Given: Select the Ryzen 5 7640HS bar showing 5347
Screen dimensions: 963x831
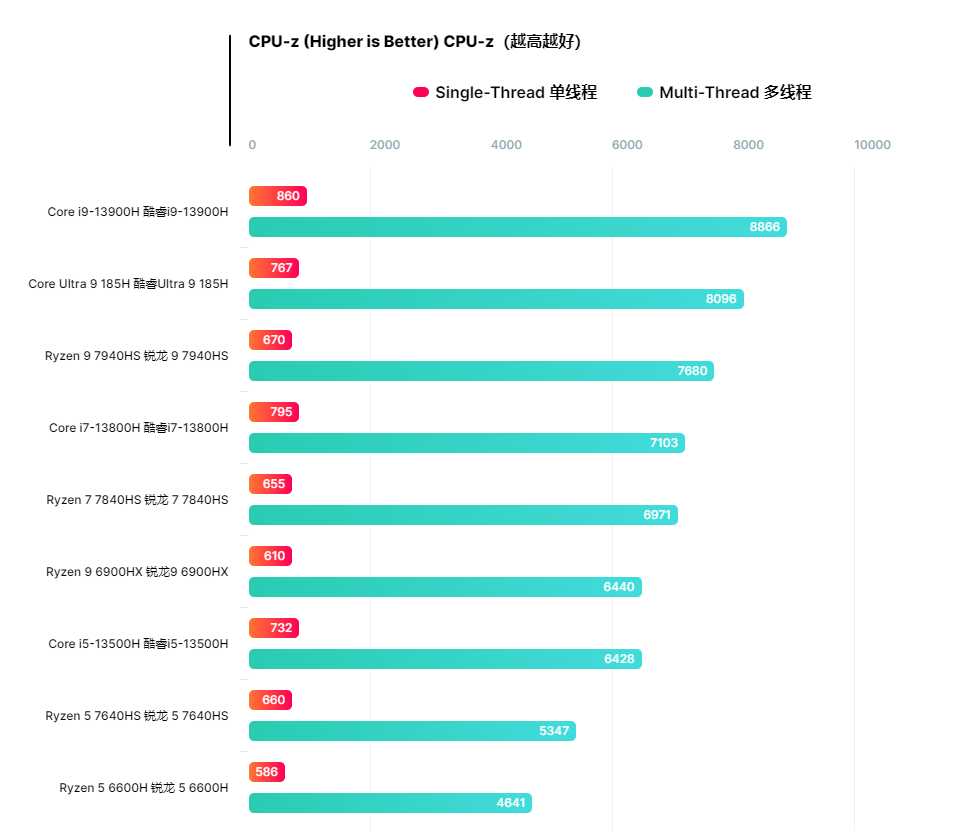Looking at the screenshot, I should tap(412, 731).
